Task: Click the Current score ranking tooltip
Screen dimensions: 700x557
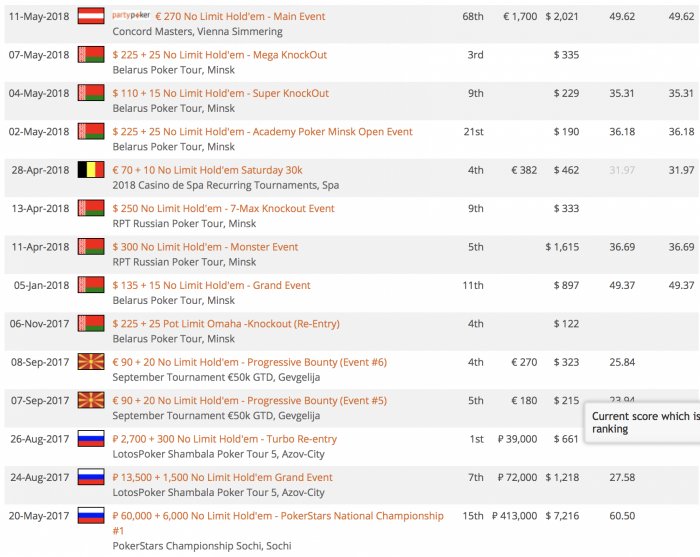Action: (x=644, y=422)
